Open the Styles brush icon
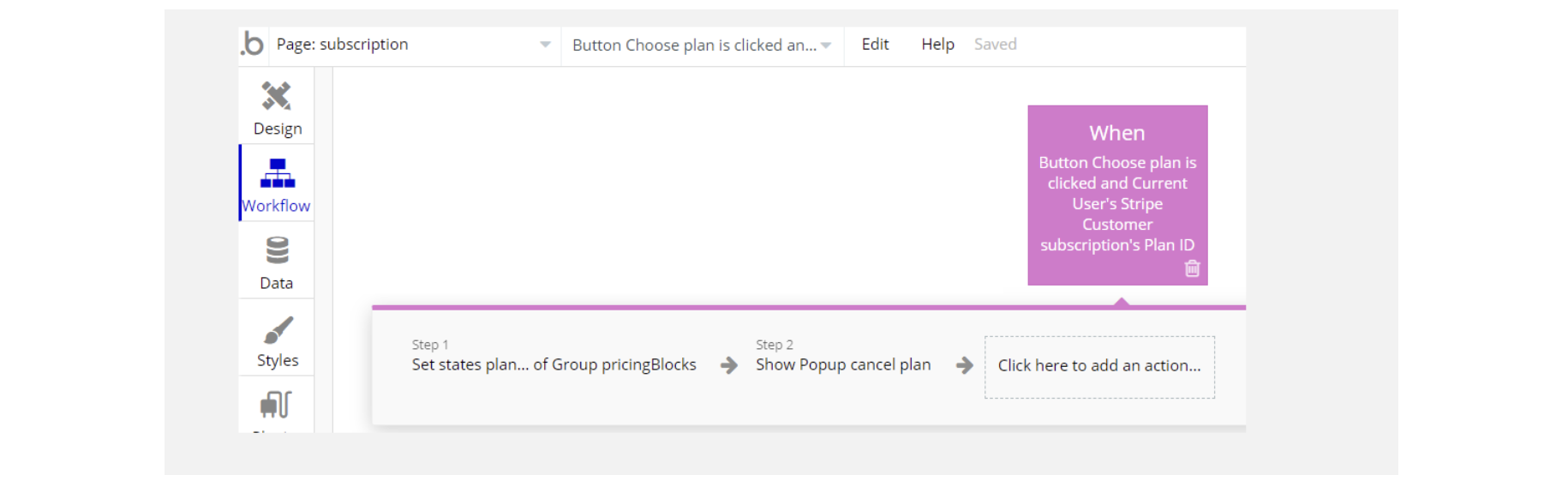The height and width of the screenshot is (487, 1568). (x=278, y=330)
